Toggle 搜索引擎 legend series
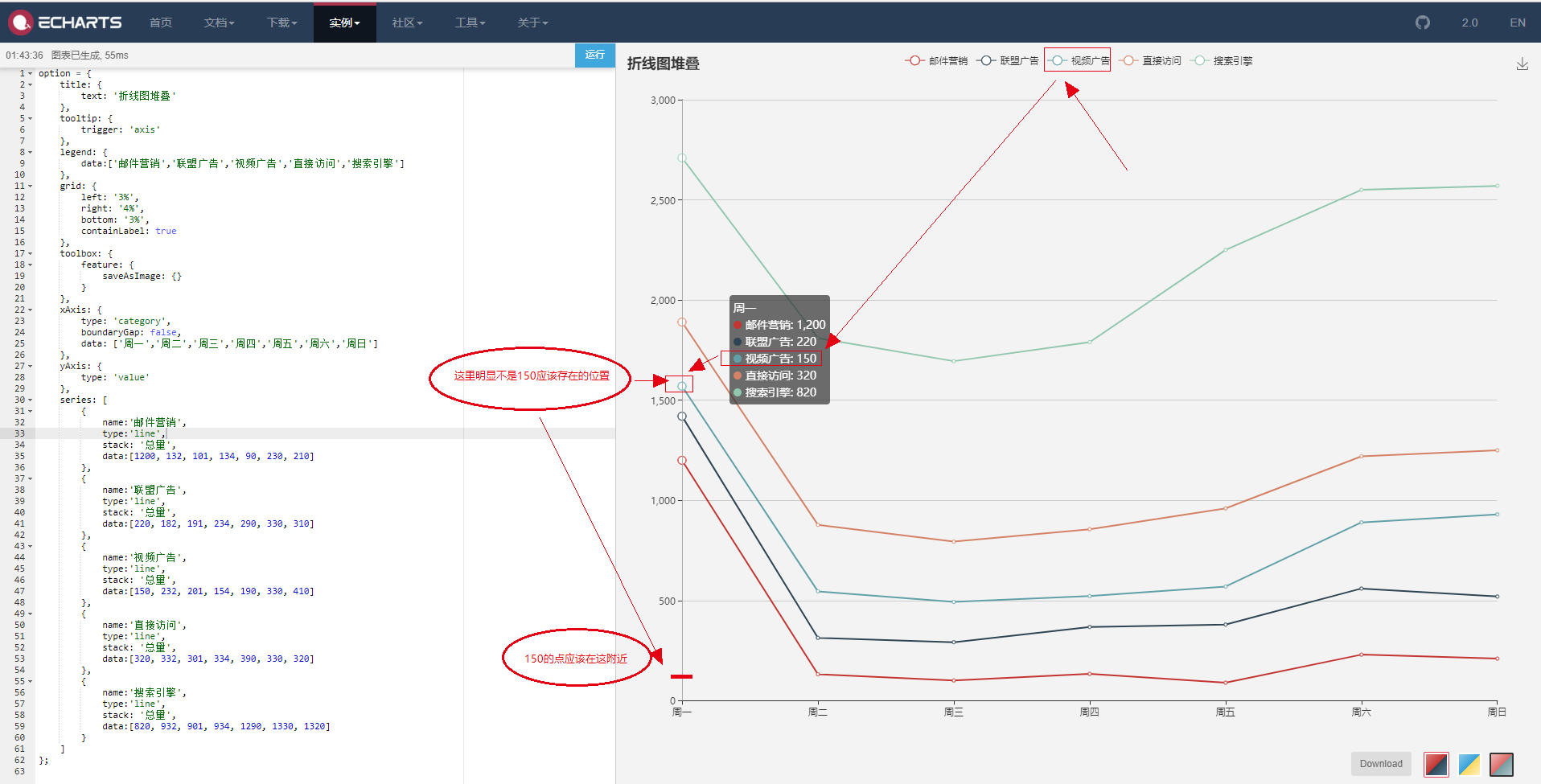Image resolution: width=1541 pixels, height=784 pixels. pos(1221,61)
